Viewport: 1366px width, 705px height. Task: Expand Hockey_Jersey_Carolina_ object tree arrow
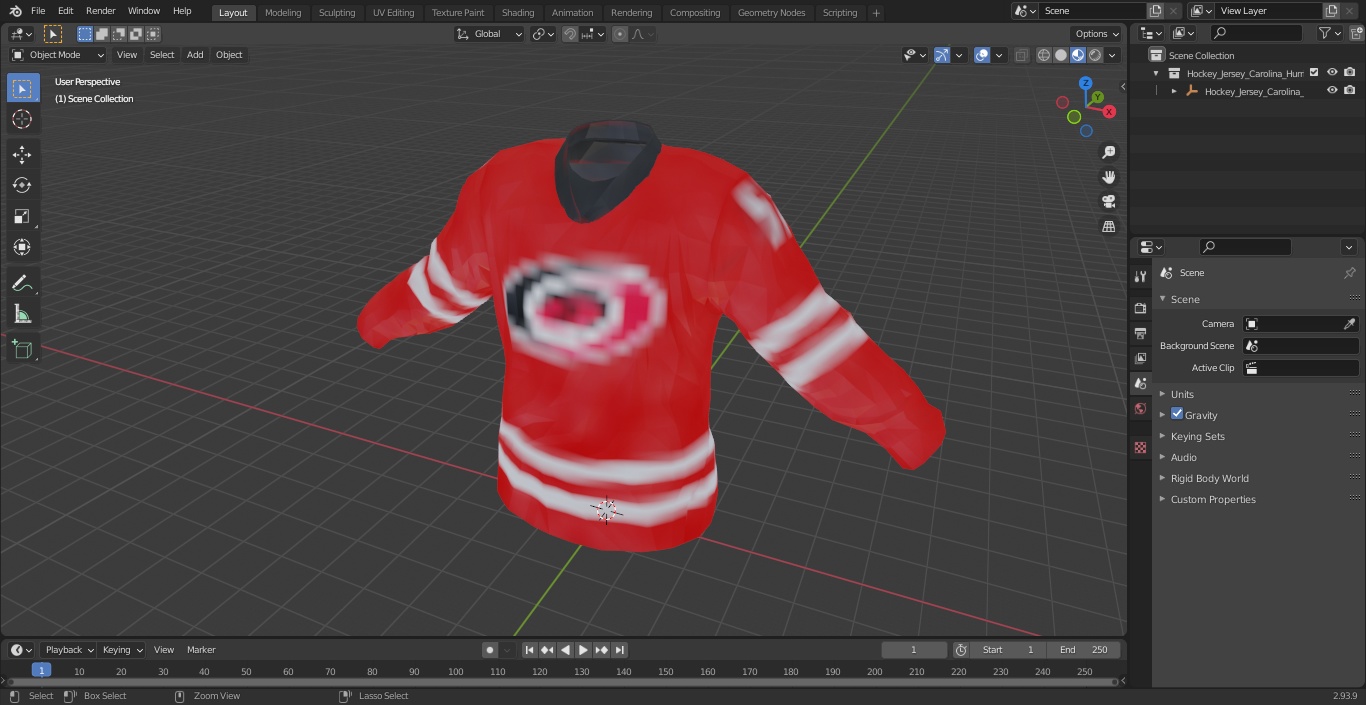click(1174, 91)
